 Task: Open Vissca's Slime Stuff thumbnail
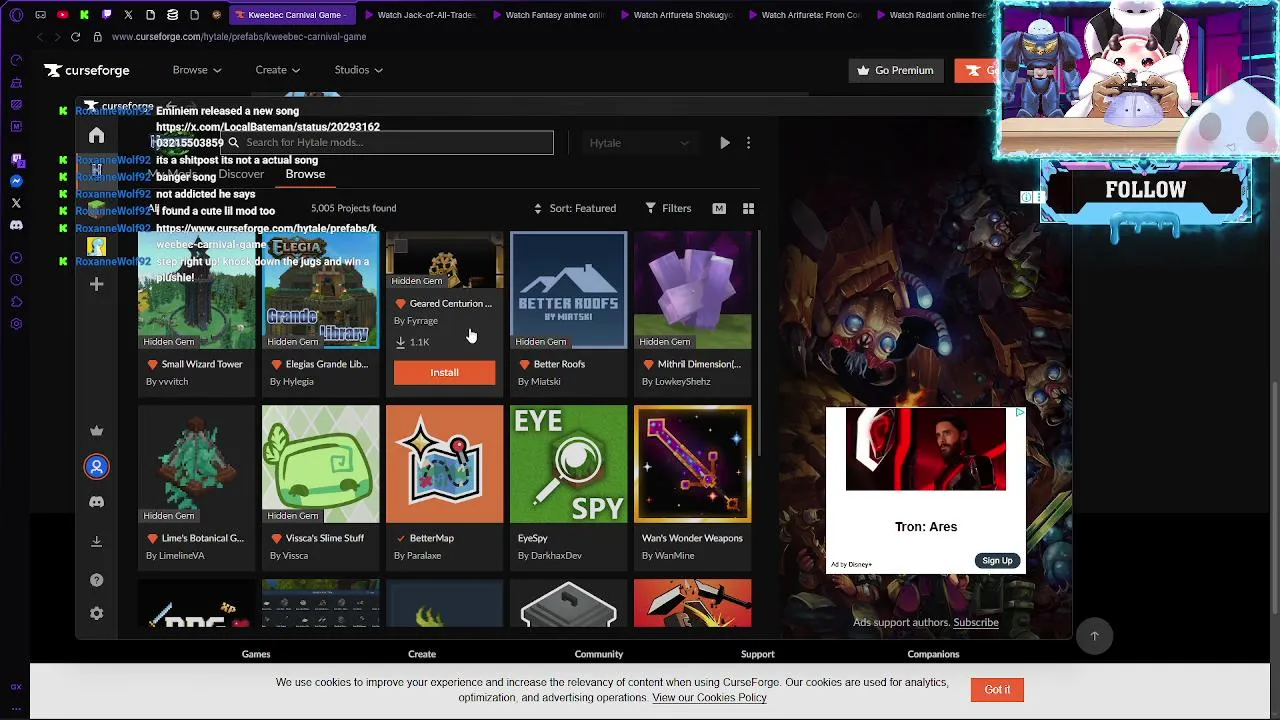coord(320,464)
